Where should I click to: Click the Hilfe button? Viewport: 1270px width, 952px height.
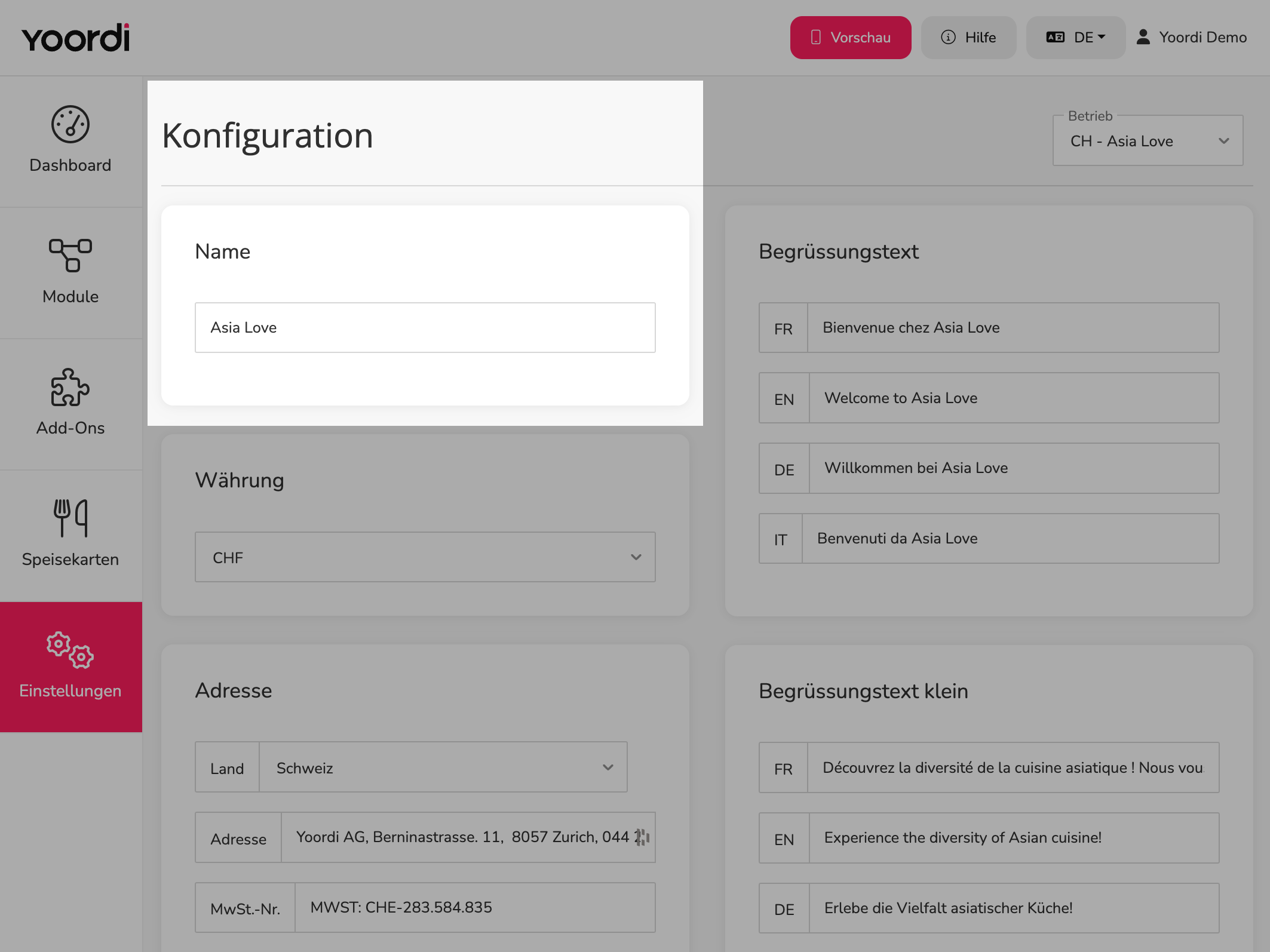[968, 38]
